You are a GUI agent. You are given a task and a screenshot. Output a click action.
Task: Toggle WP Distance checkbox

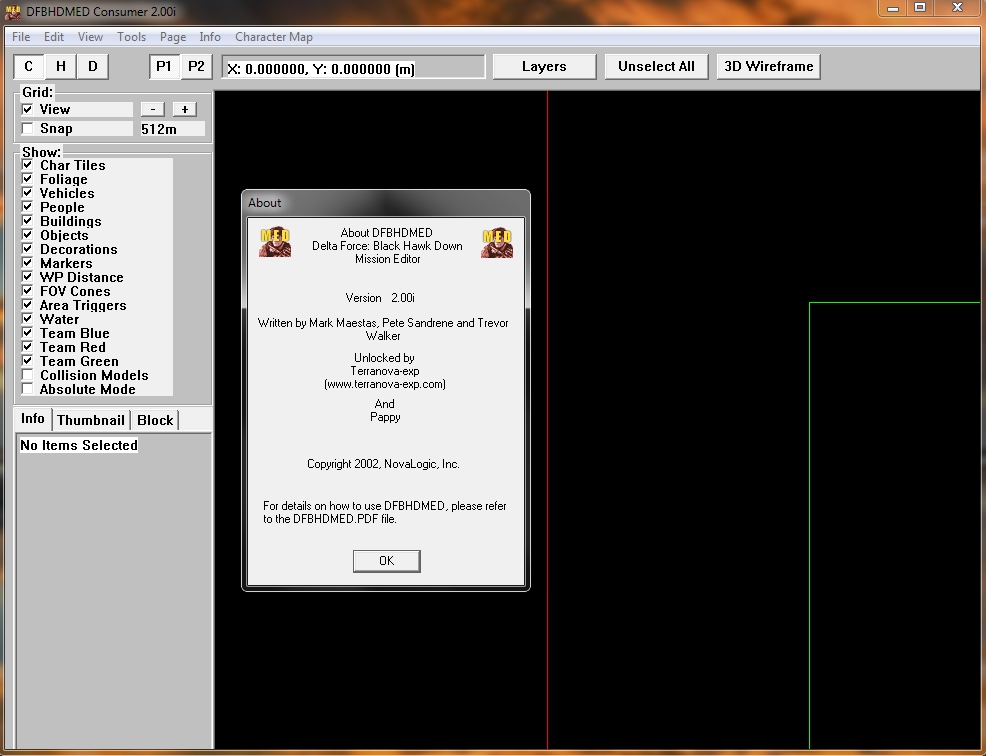27,277
